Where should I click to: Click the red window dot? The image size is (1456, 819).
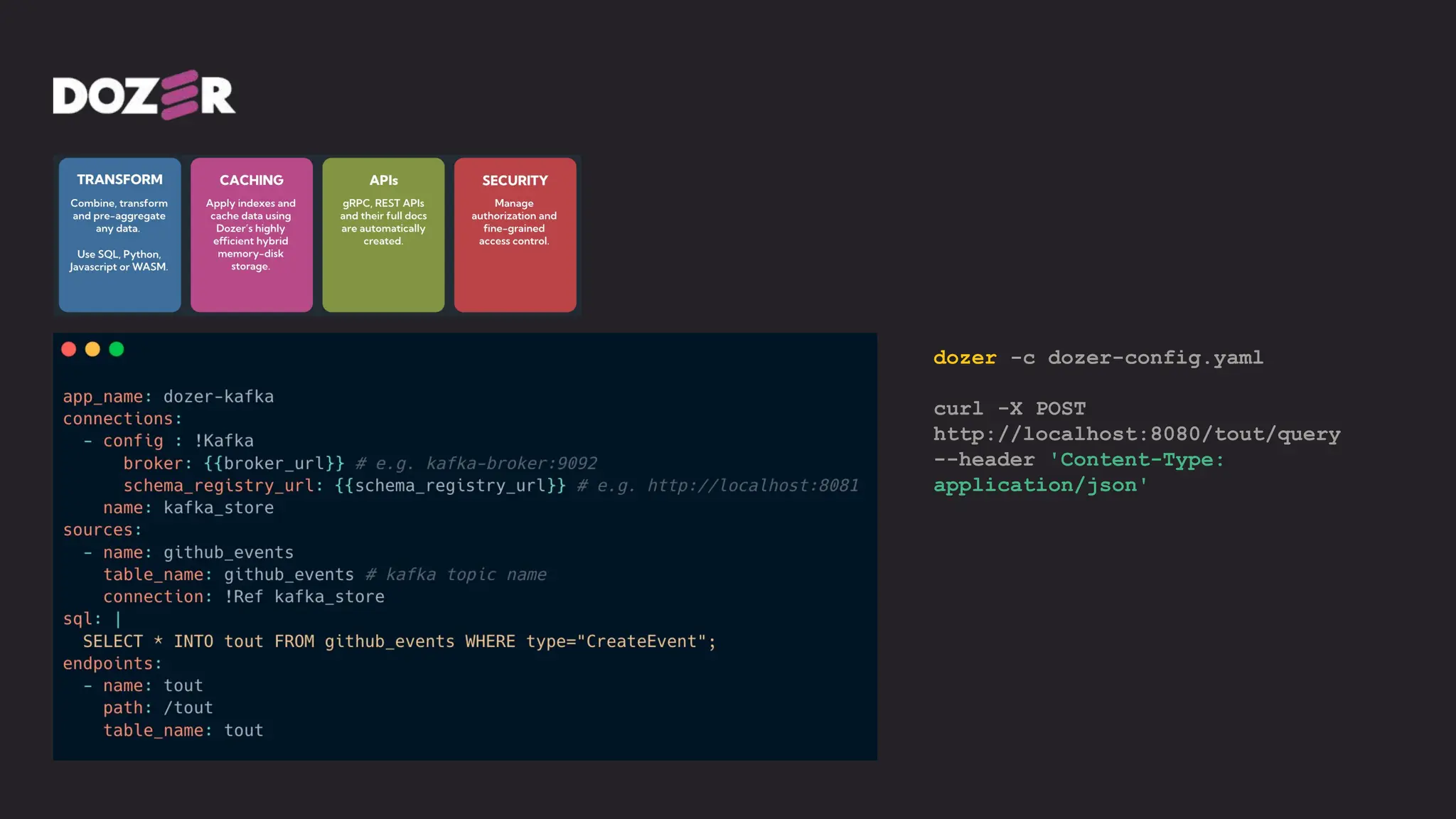(x=69, y=349)
